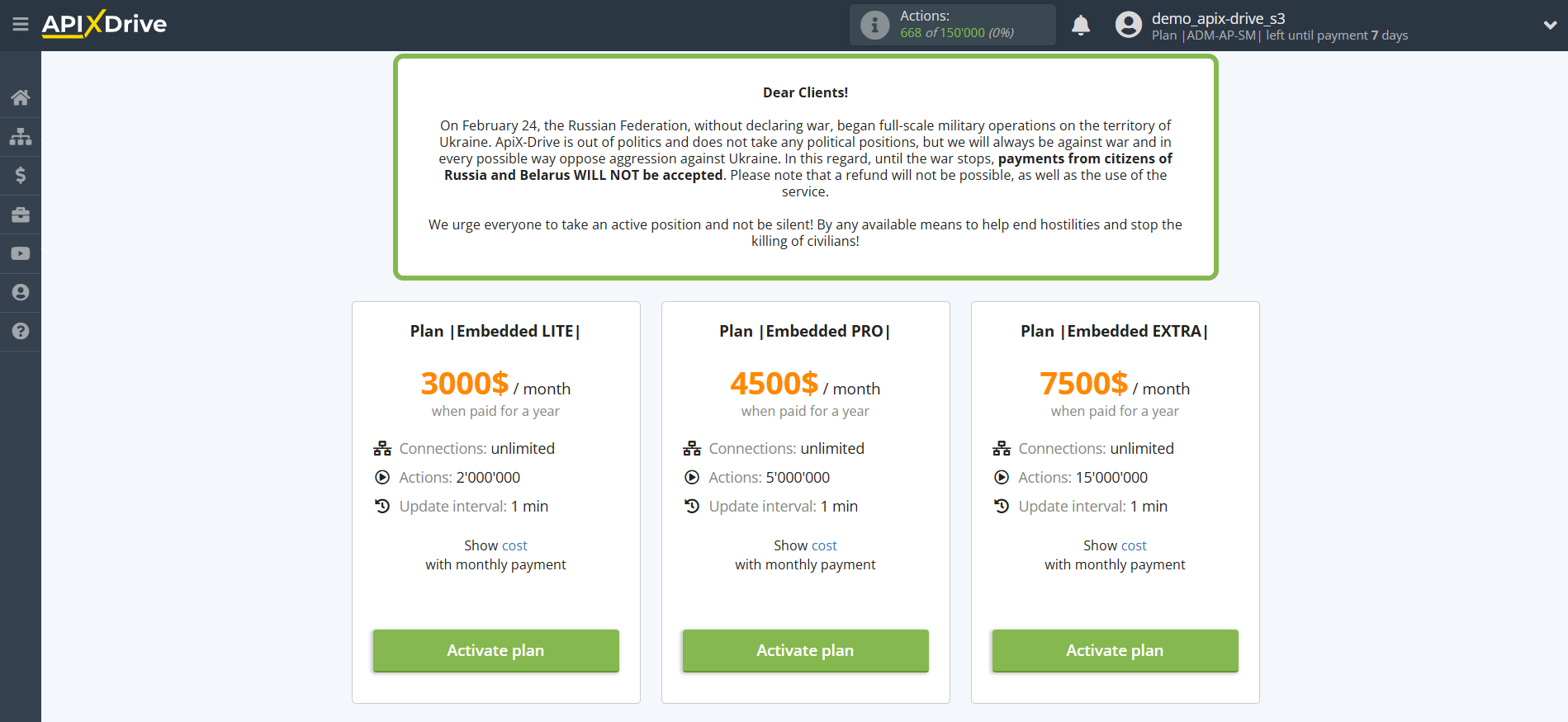Viewport: 1568px width, 722px height.
Task: Click the demo_apix-drive_s3 account name
Action: pos(1218,18)
